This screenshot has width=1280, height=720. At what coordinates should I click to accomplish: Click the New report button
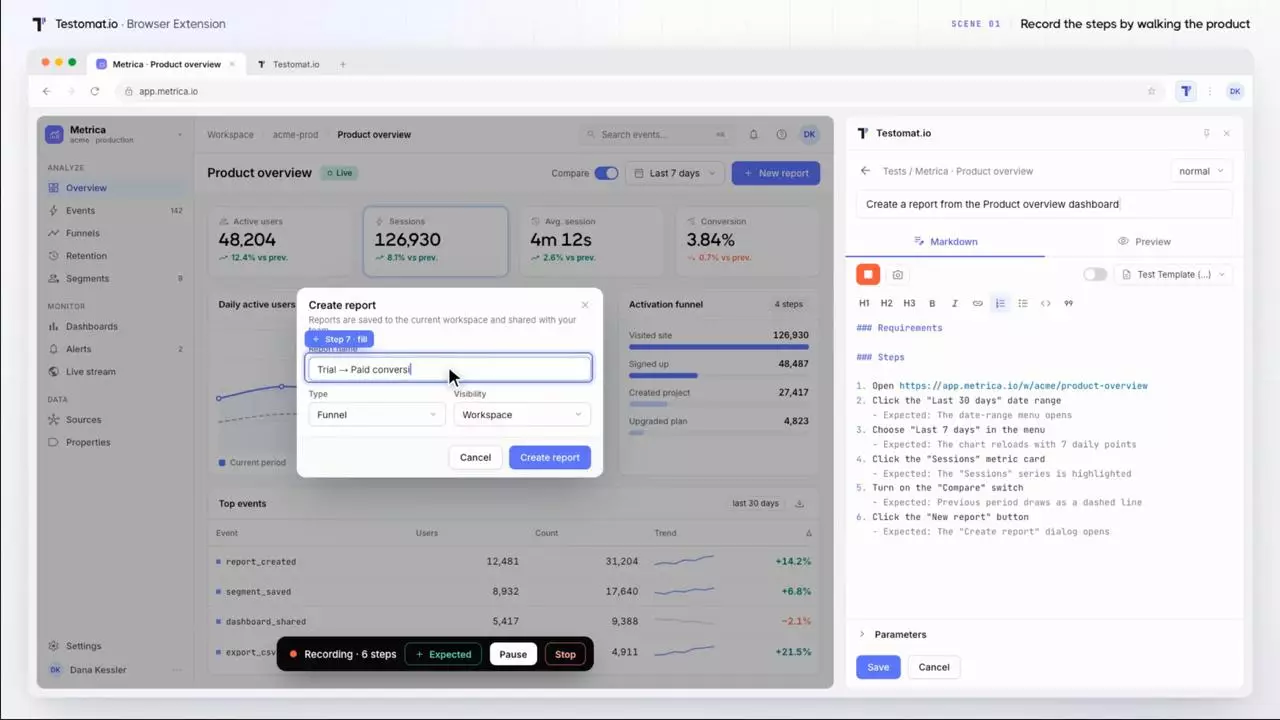[x=776, y=173]
